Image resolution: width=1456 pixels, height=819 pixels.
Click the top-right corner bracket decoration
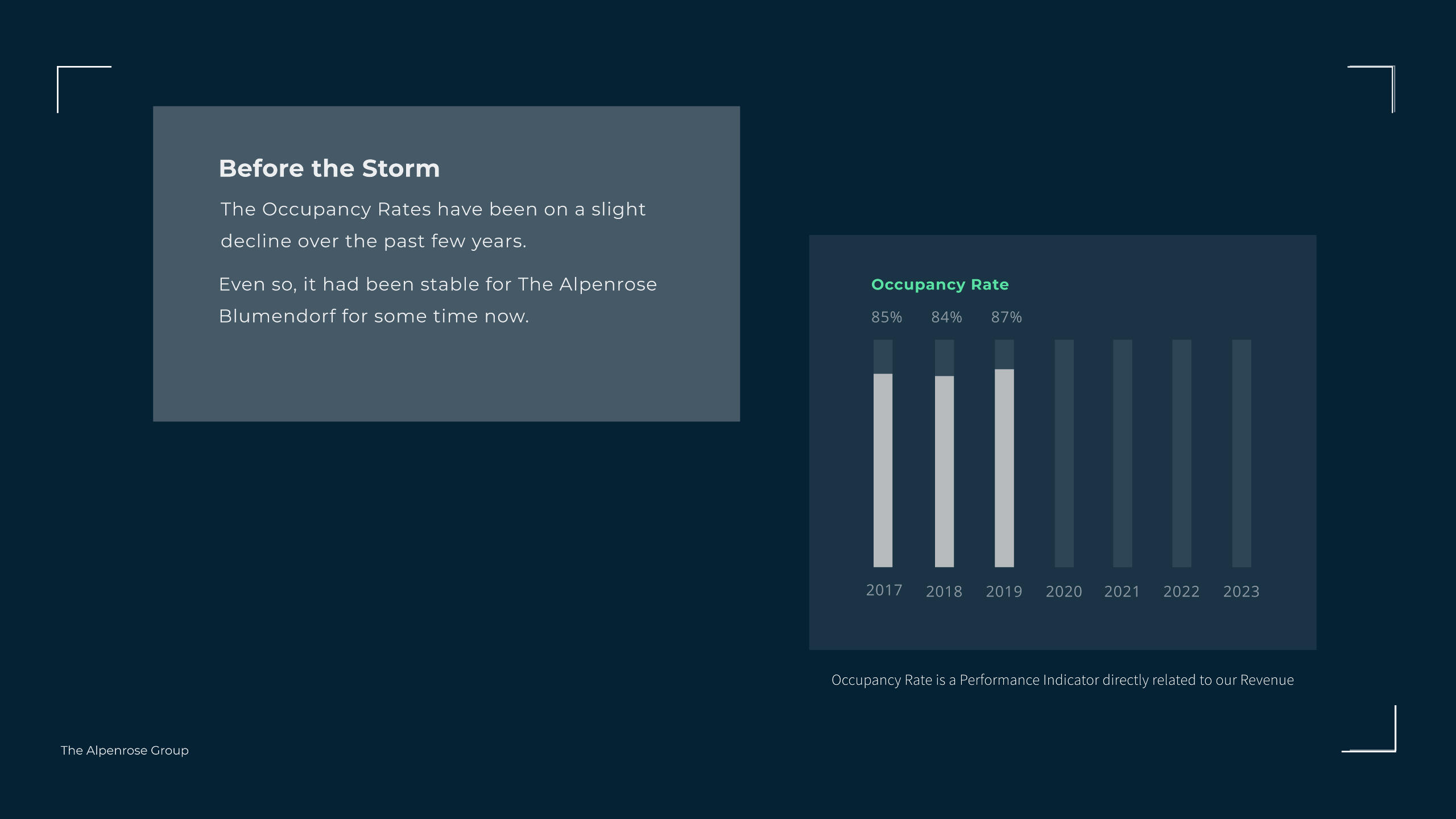(x=1371, y=89)
